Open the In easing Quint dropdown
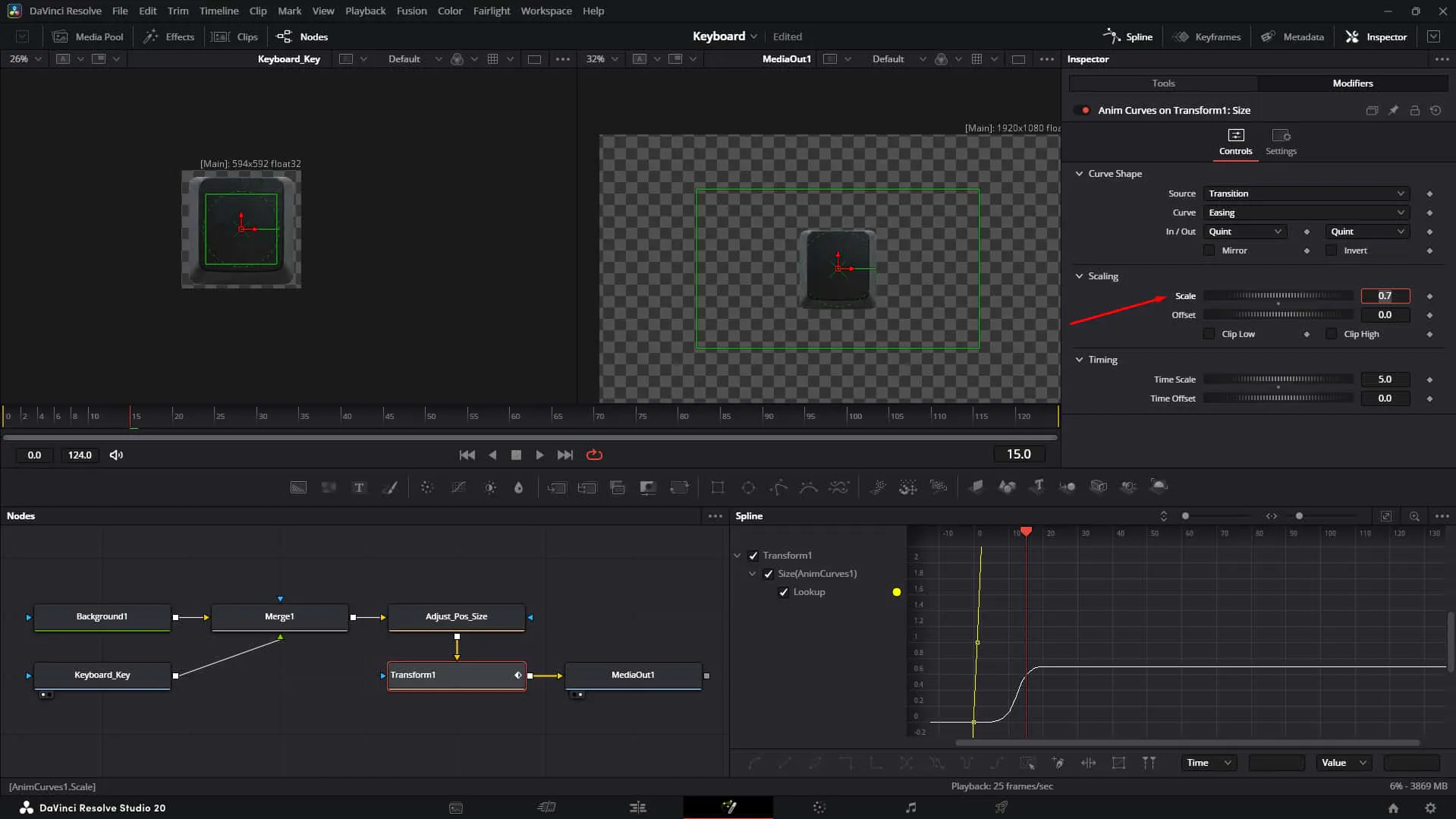This screenshot has width=1456, height=819. point(1244,232)
